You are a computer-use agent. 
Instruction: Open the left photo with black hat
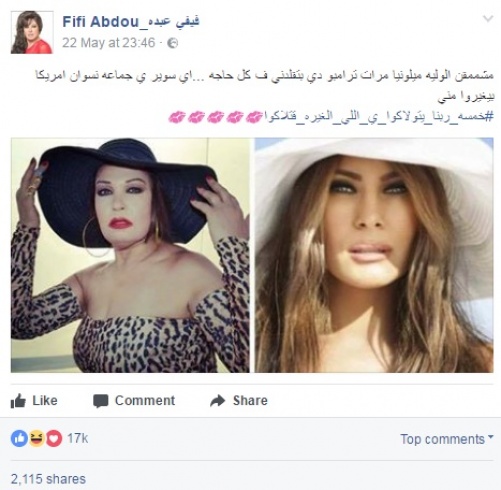[130, 255]
